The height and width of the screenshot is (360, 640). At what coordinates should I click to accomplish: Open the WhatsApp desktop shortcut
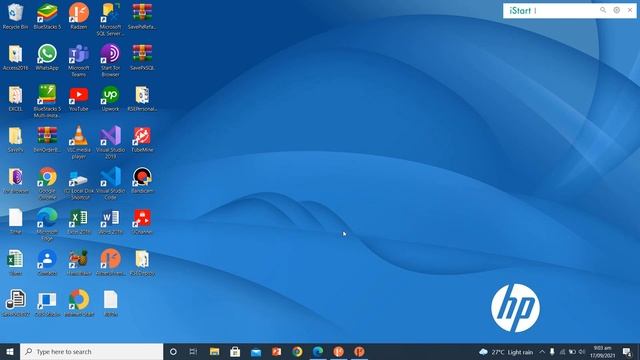47,57
